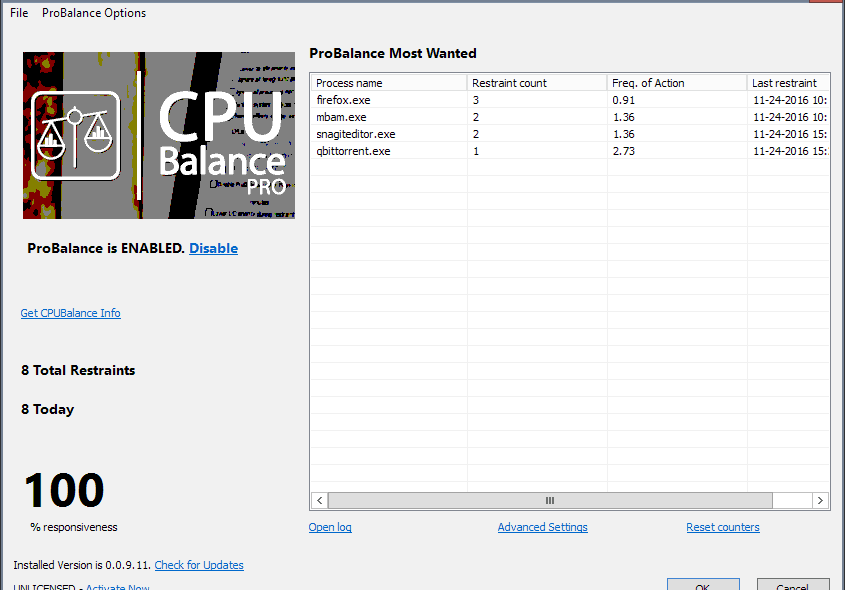845x590 pixels.
Task: Sort by Restraint count column header
Action: coord(537,83)
